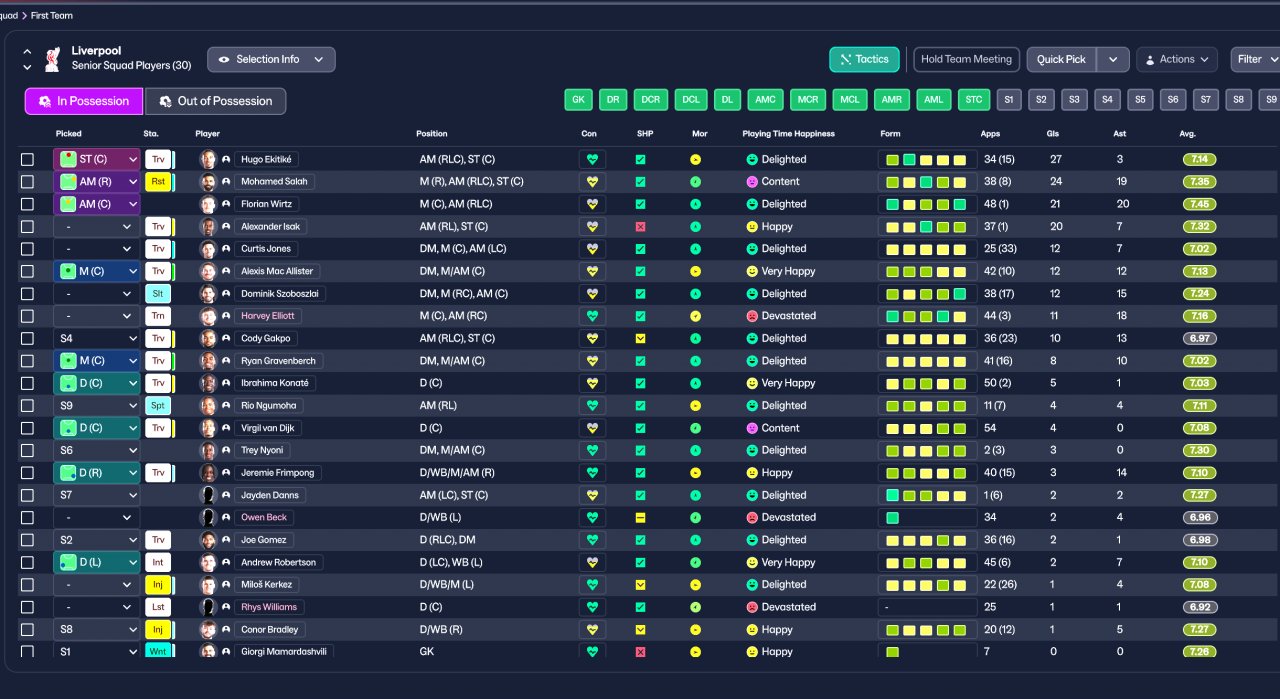Tick the checkbox for Andrew Robertson
1280x699 pixels.
coord(27,562)
